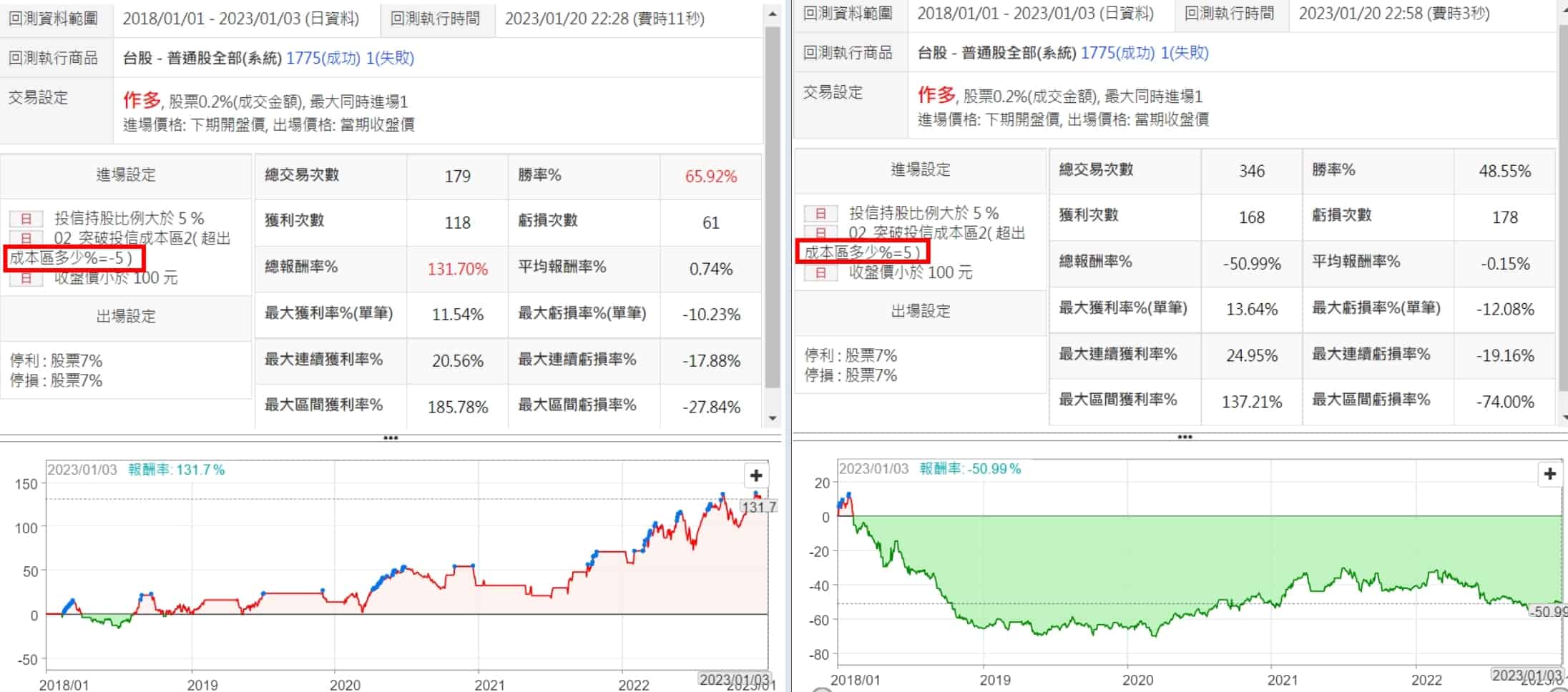
Task: Click daily icon beside 收盤價小於 100 元 in right panel
Action: click(820, 272)
